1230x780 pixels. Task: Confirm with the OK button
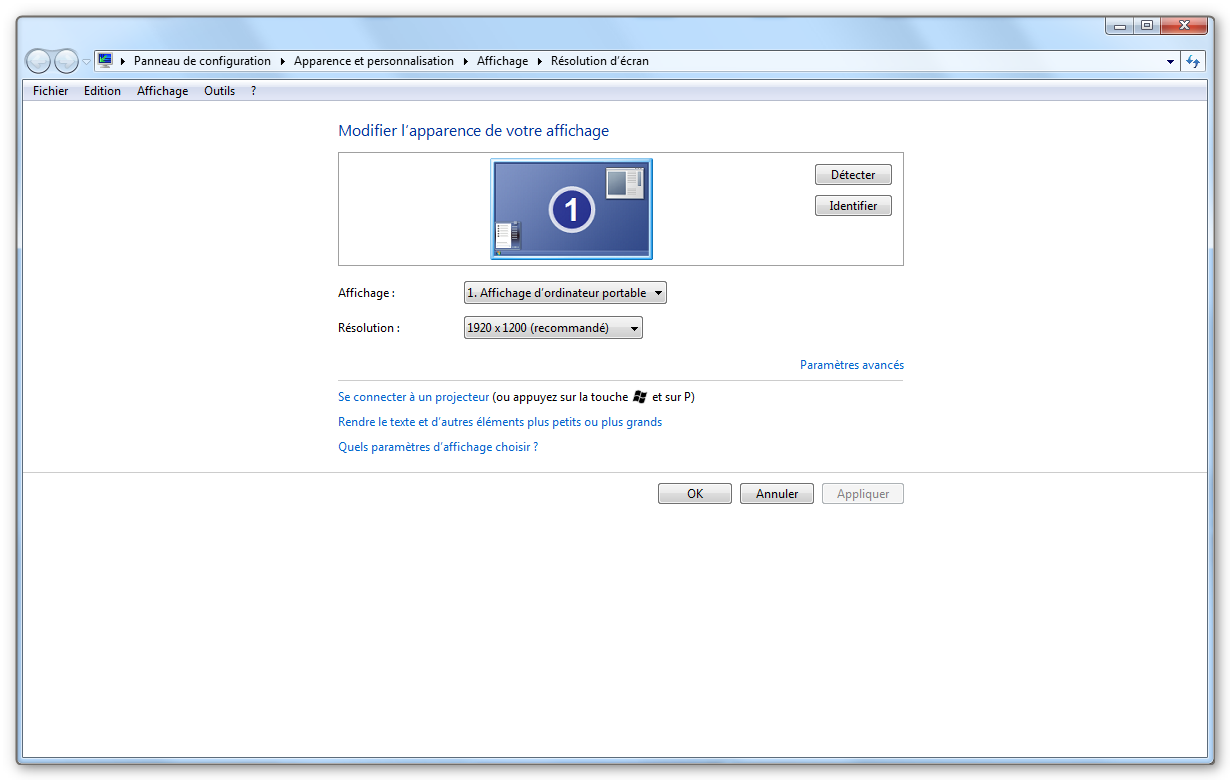pos(695,494)
